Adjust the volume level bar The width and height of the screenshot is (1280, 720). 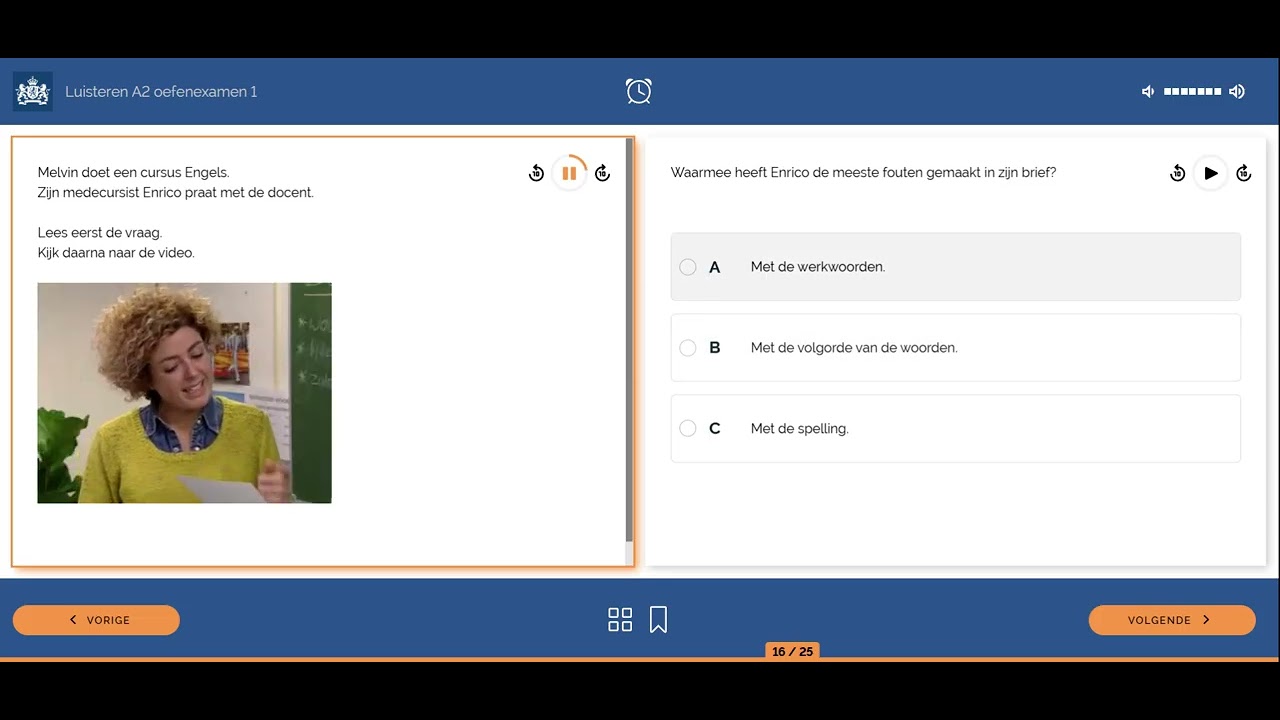(x=1193, y=91)
